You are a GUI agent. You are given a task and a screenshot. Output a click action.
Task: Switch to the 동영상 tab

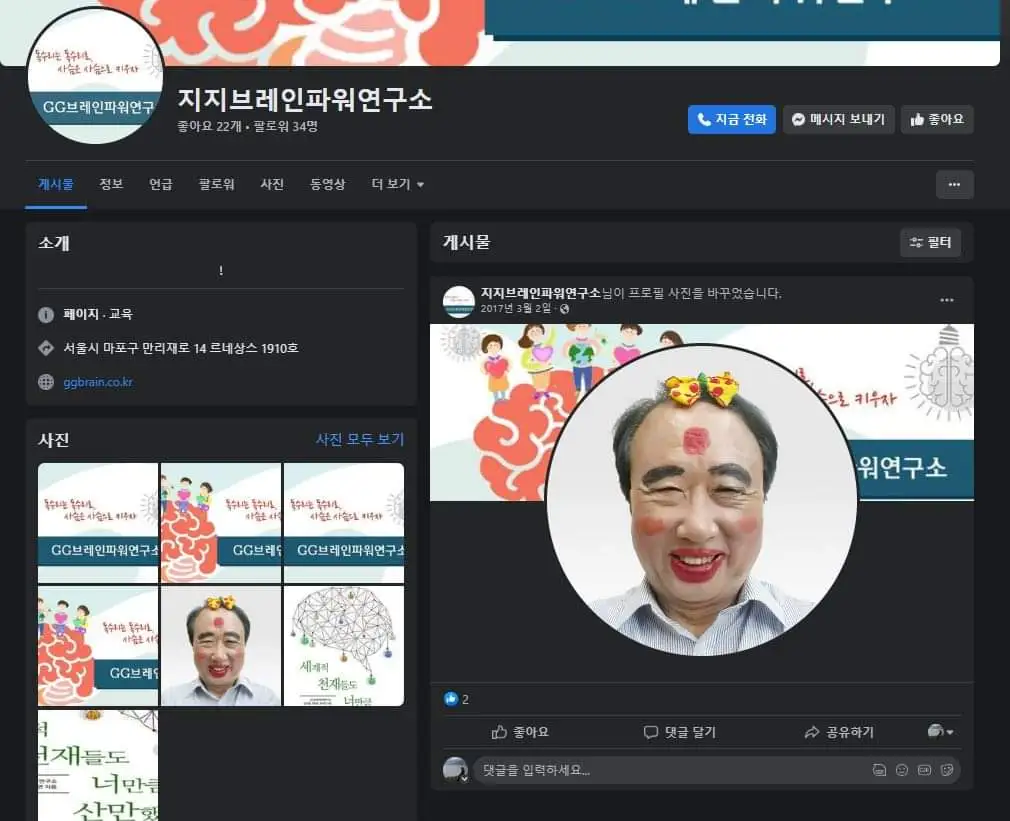327,185
